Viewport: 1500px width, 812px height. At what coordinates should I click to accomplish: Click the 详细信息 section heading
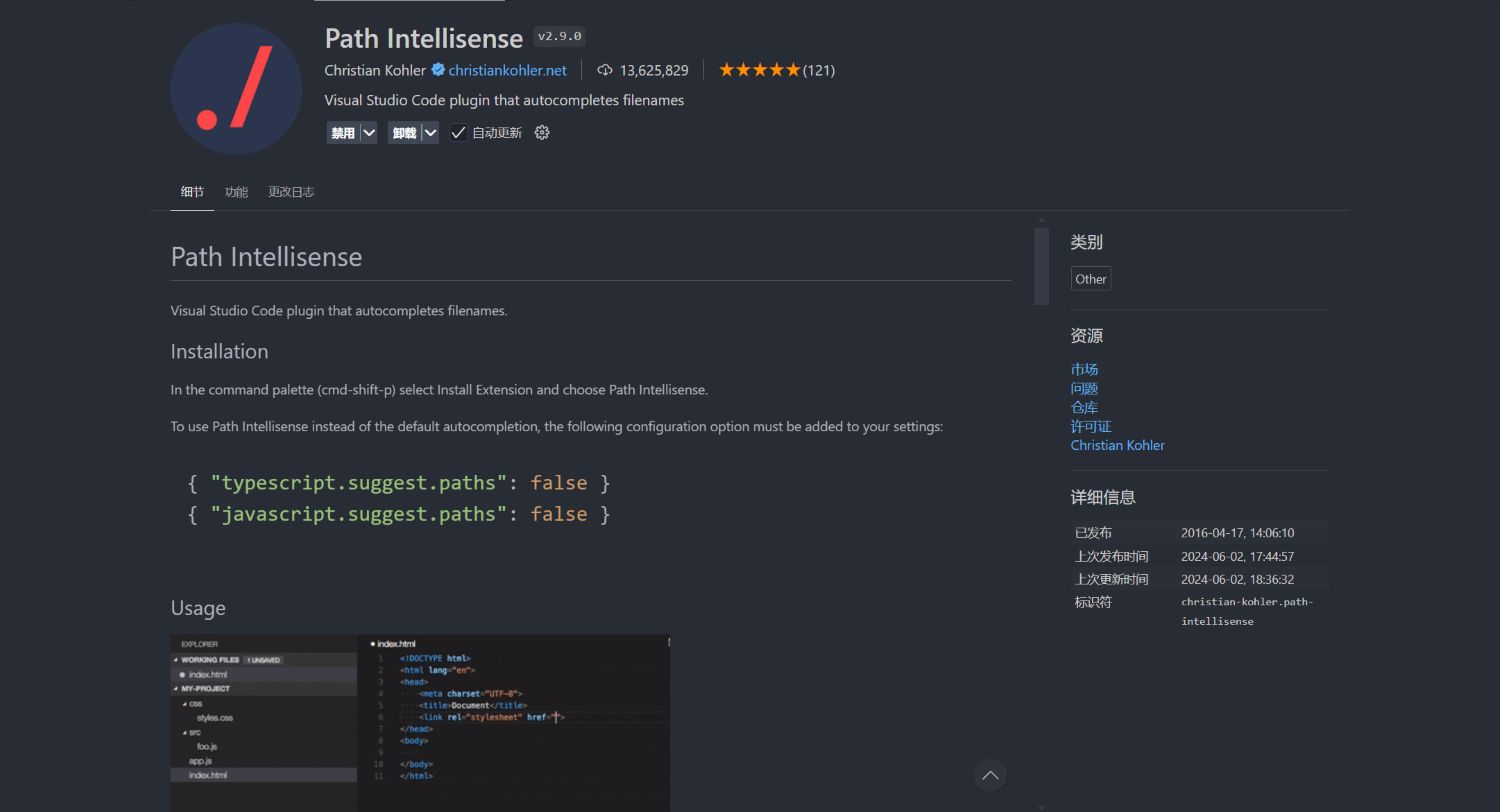tap(1103, 497)
